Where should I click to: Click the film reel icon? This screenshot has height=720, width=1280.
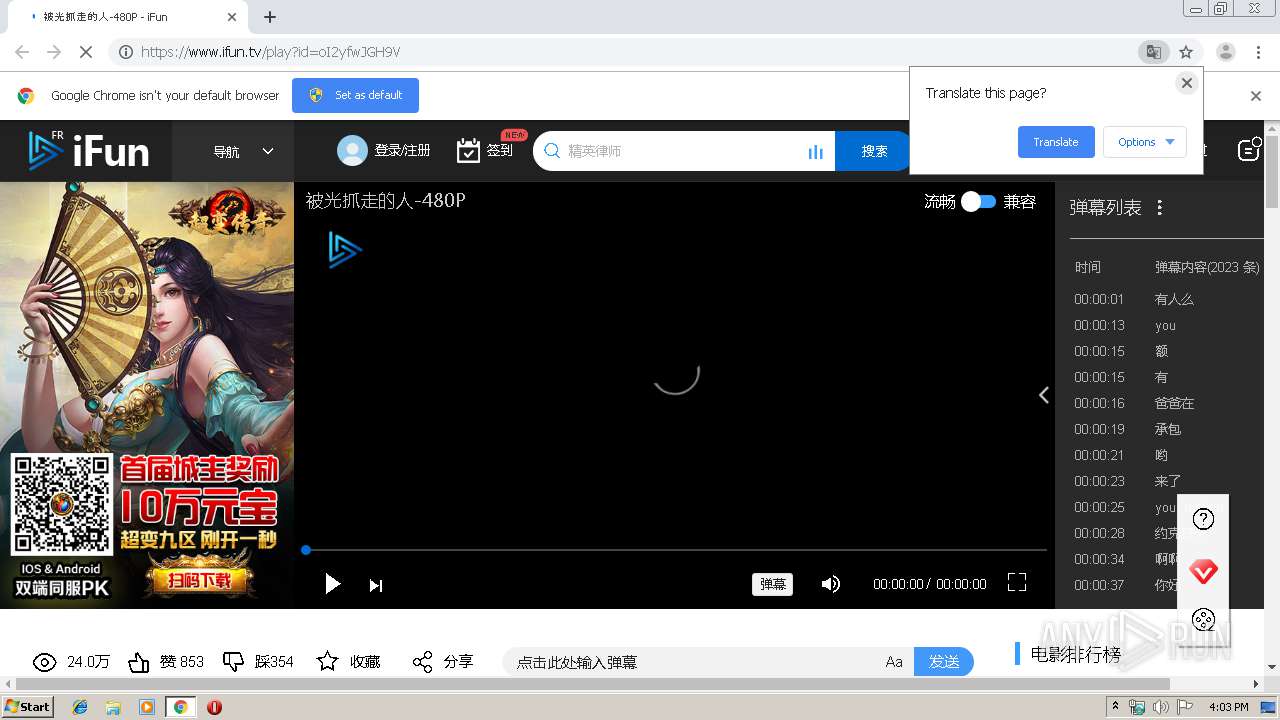point(1204,620)
